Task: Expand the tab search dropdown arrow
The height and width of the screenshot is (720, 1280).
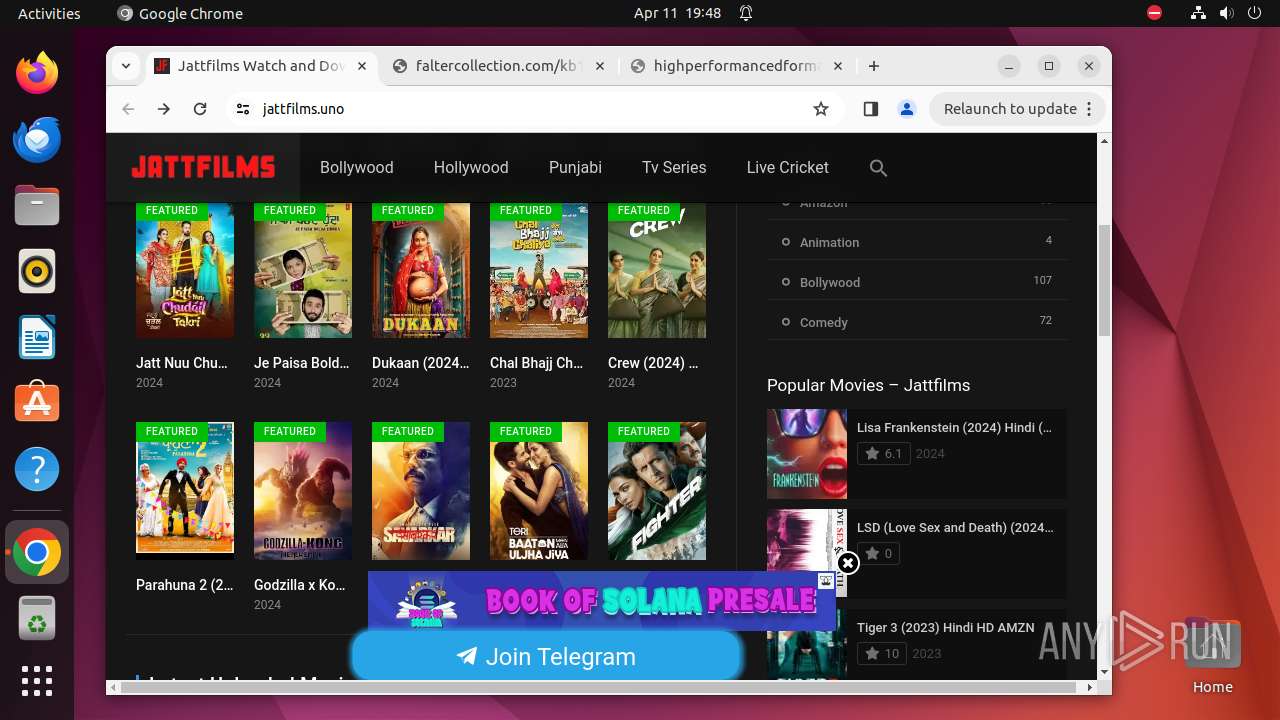Action: click(126, 66)
